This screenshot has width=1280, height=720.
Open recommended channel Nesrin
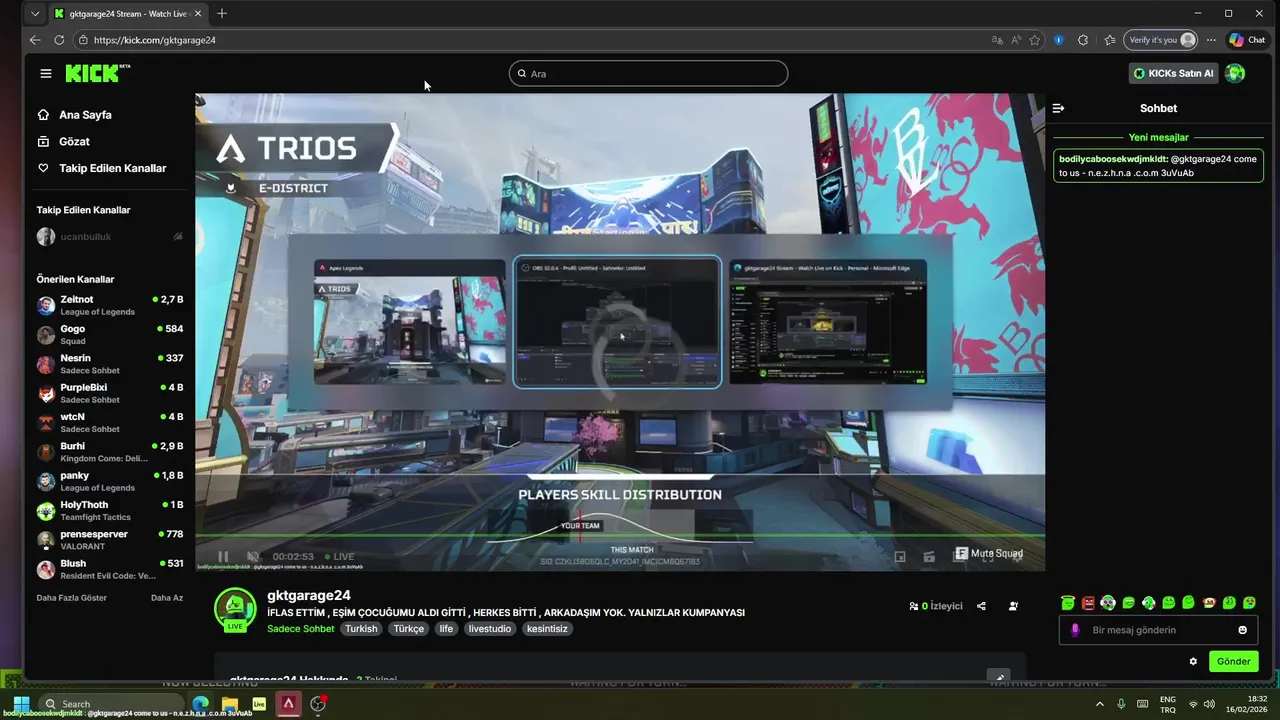pyautogui.click(x=110, y=364)
